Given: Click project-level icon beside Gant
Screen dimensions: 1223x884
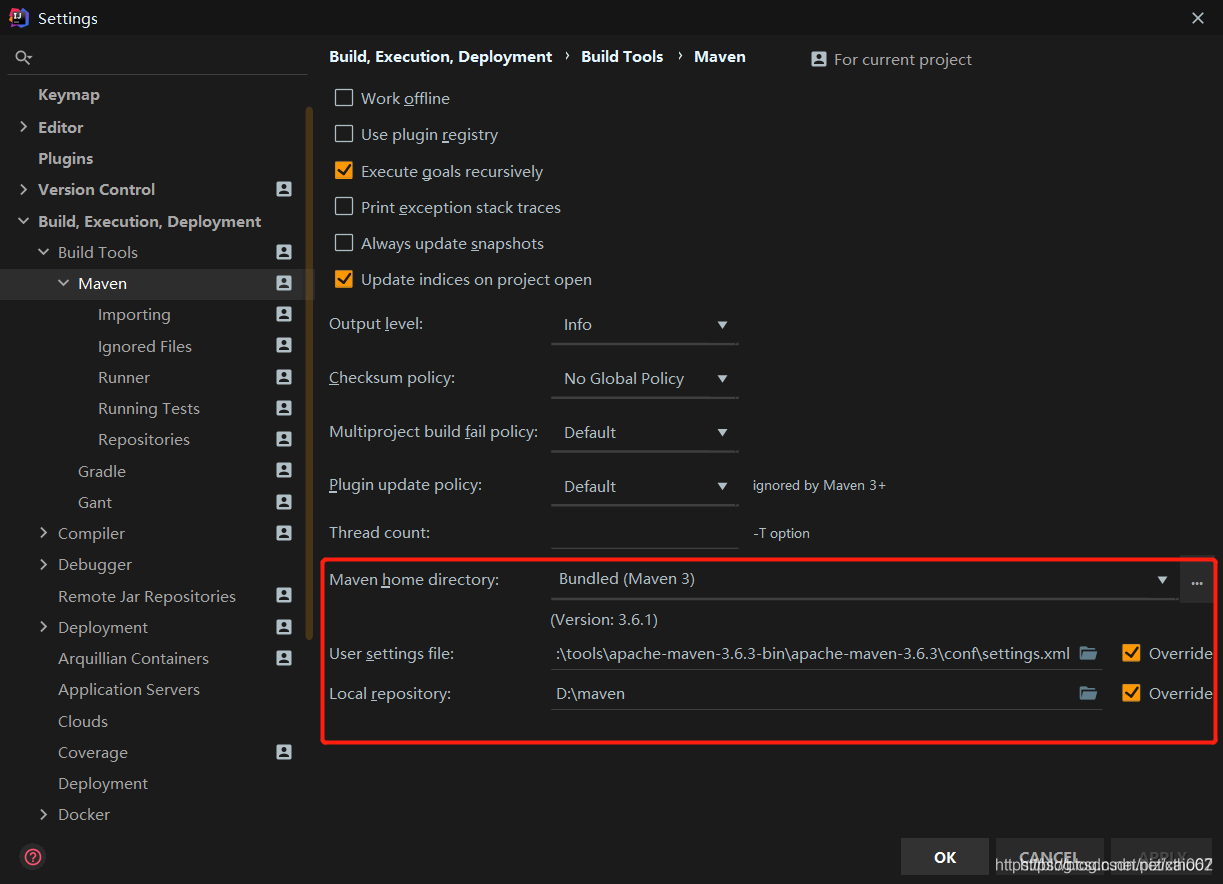Looking at the screenshot, I should click(284, 502).
